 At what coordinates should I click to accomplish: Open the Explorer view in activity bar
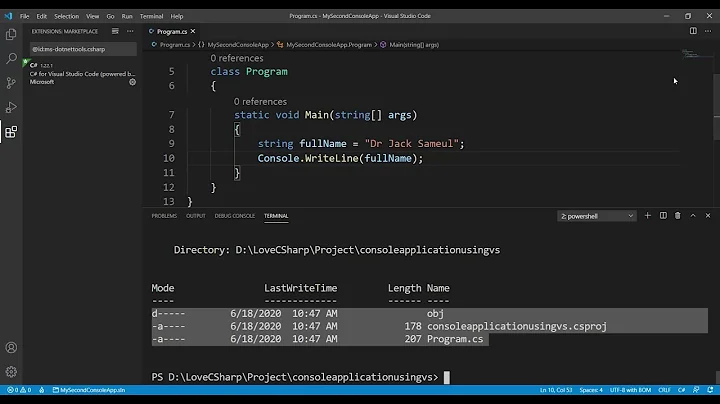pyautogui.click(x=11, y=34)
